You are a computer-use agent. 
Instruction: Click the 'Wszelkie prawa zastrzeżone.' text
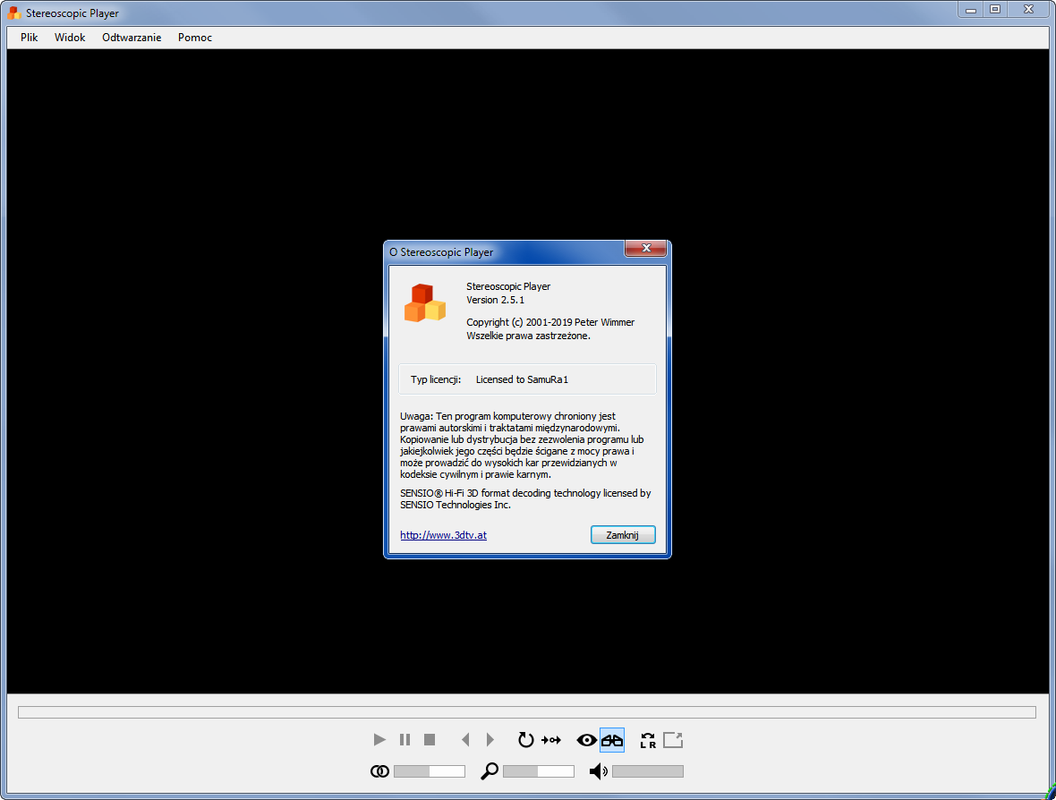click(x=528, y=336)
